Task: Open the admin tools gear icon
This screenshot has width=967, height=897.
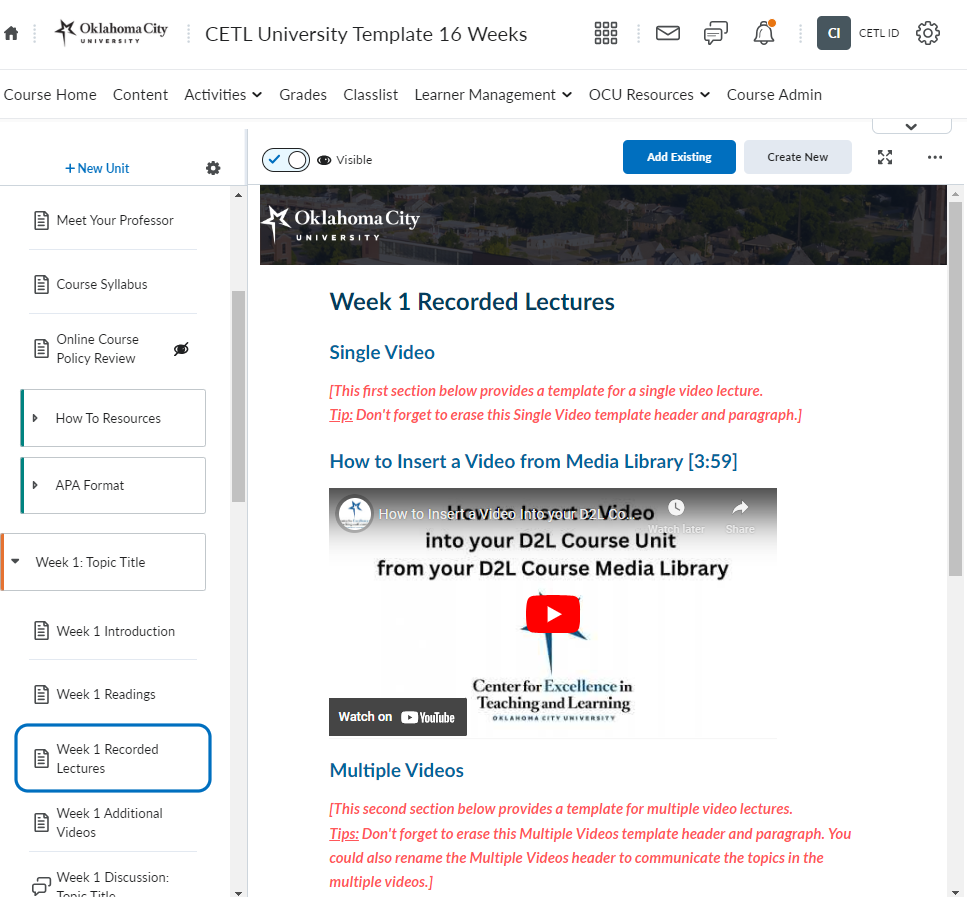Action: click(928, 33)
